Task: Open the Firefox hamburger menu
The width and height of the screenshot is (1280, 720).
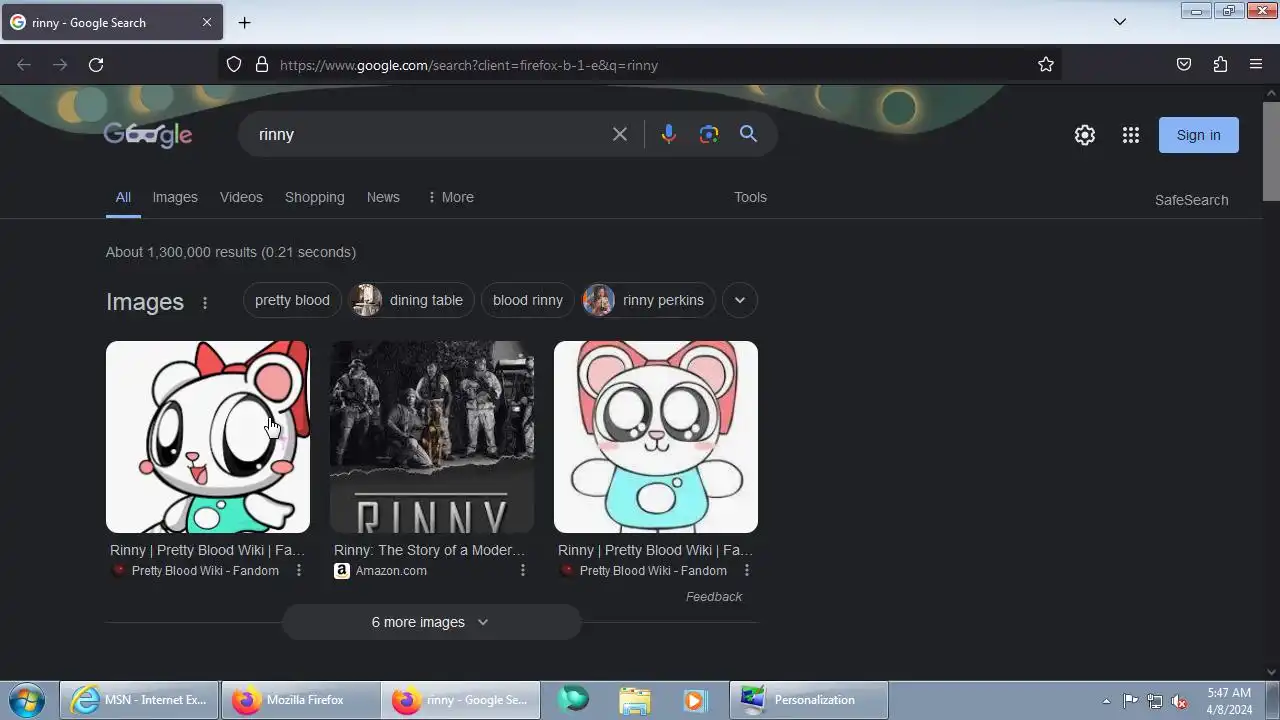Action: [x=1256, y=65]
